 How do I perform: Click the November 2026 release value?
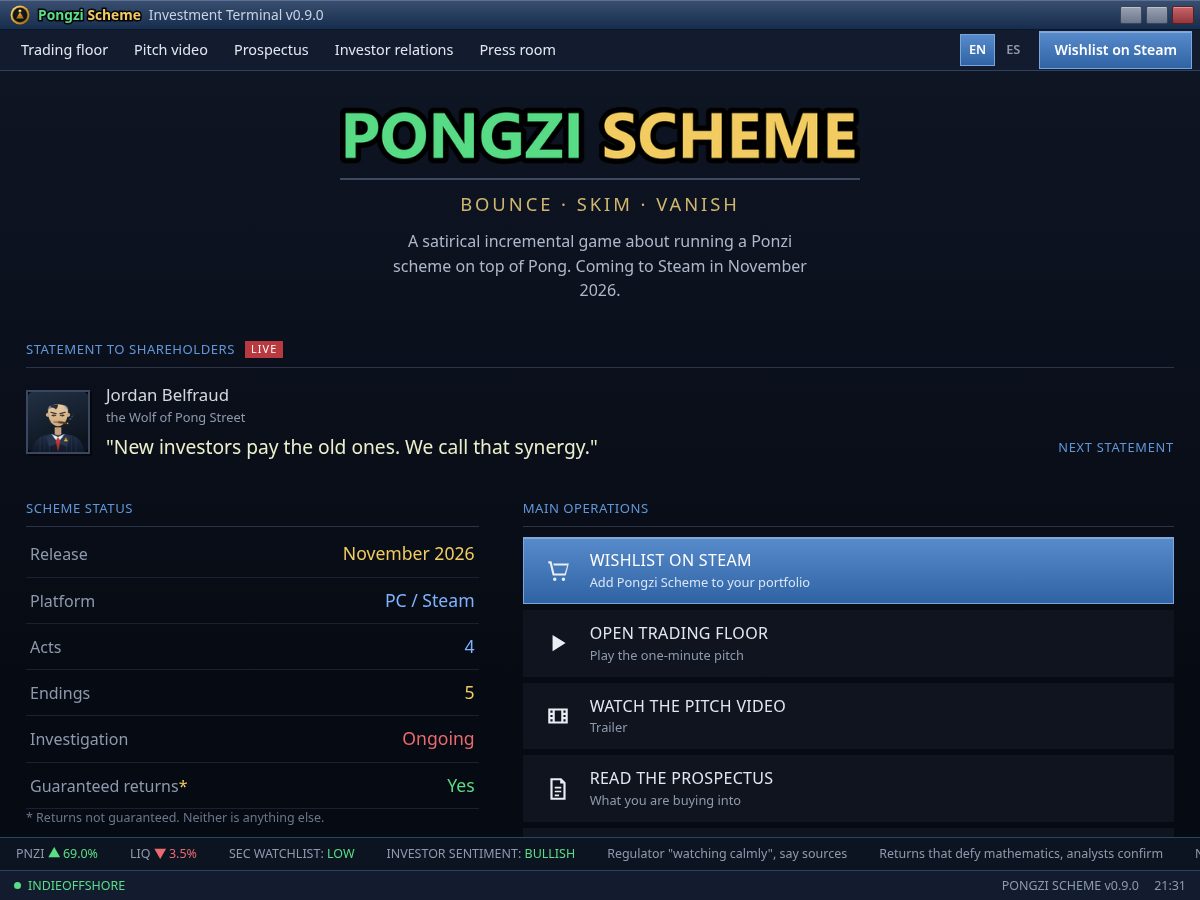click(408, 554)
